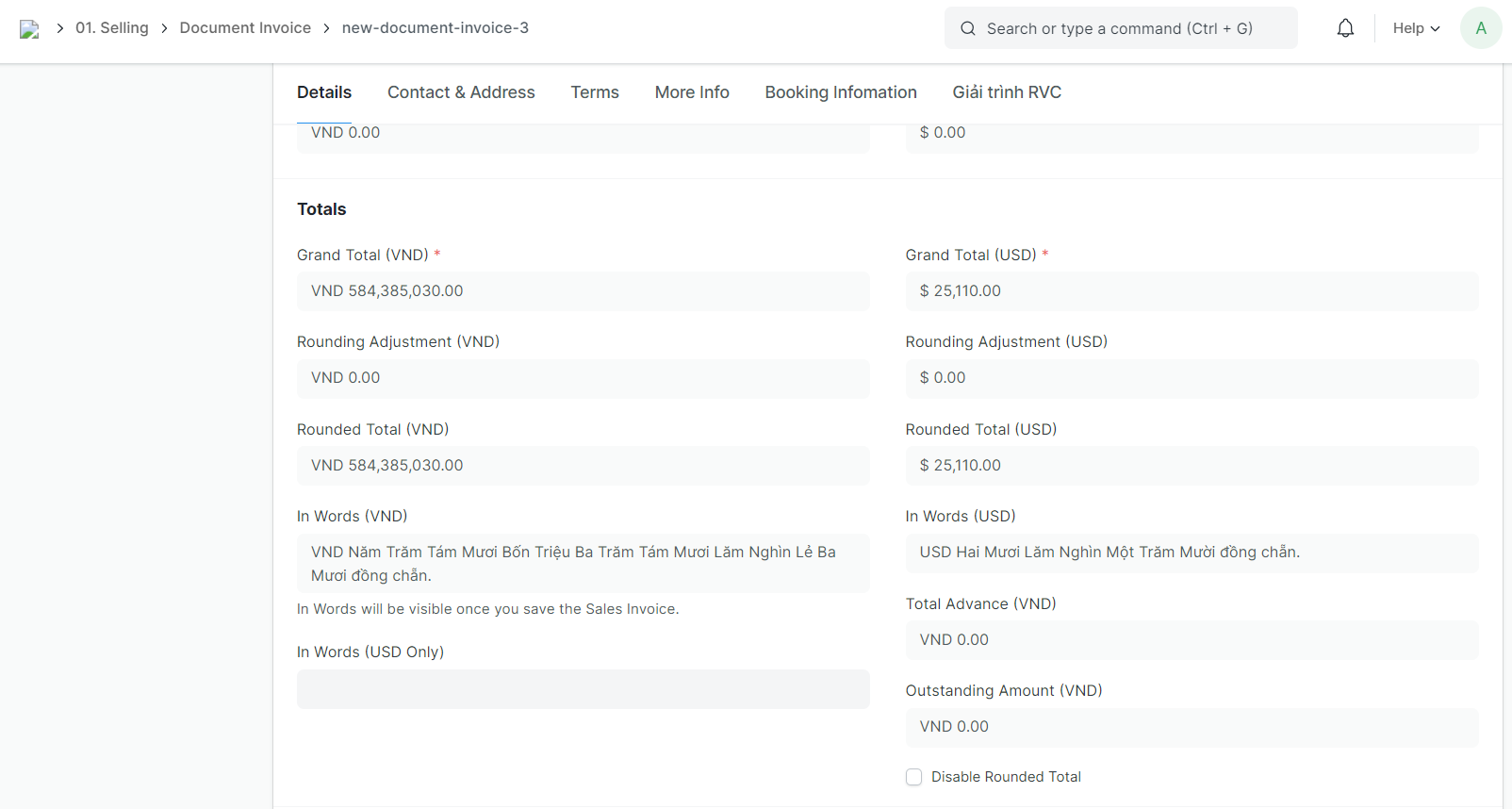Click the Outstanding Amount (VND) field
Screen dimensions: 1512x809
(x=1192, y=727)
